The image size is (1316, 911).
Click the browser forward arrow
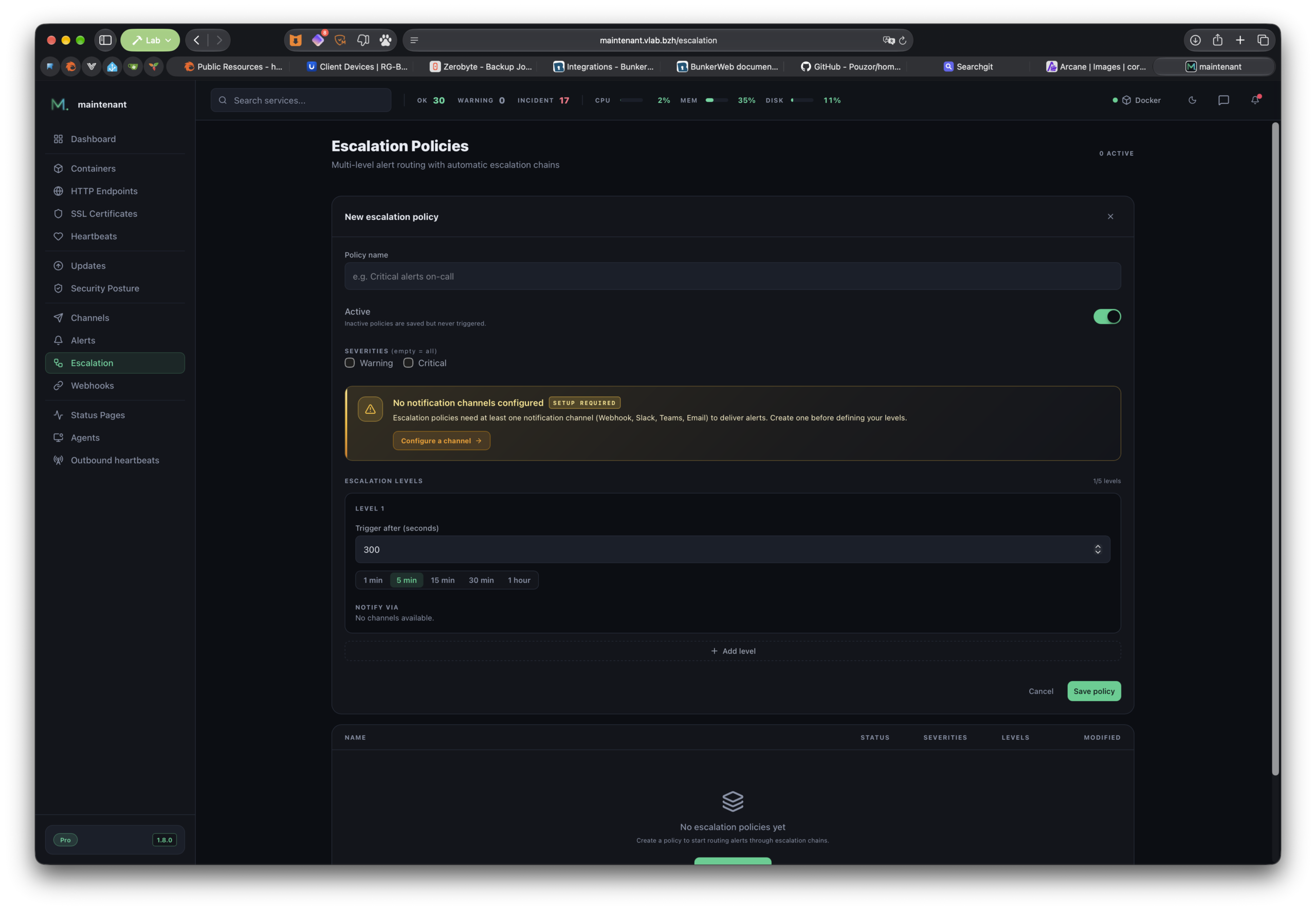[219, 40]
